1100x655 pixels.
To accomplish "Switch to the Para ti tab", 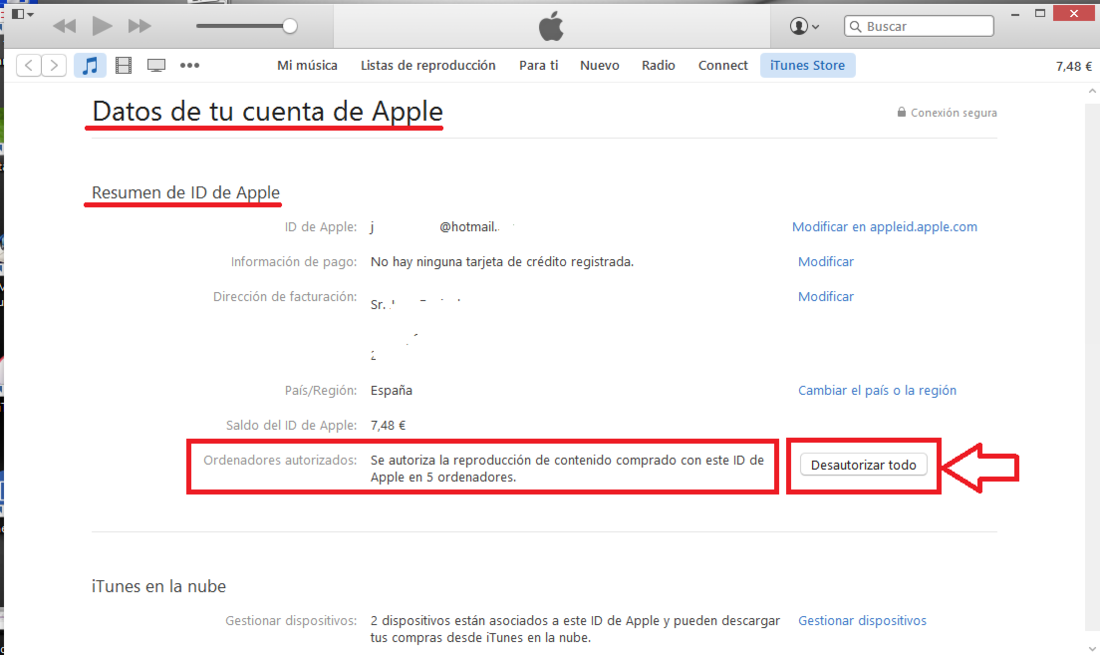I will pos(539,65).
